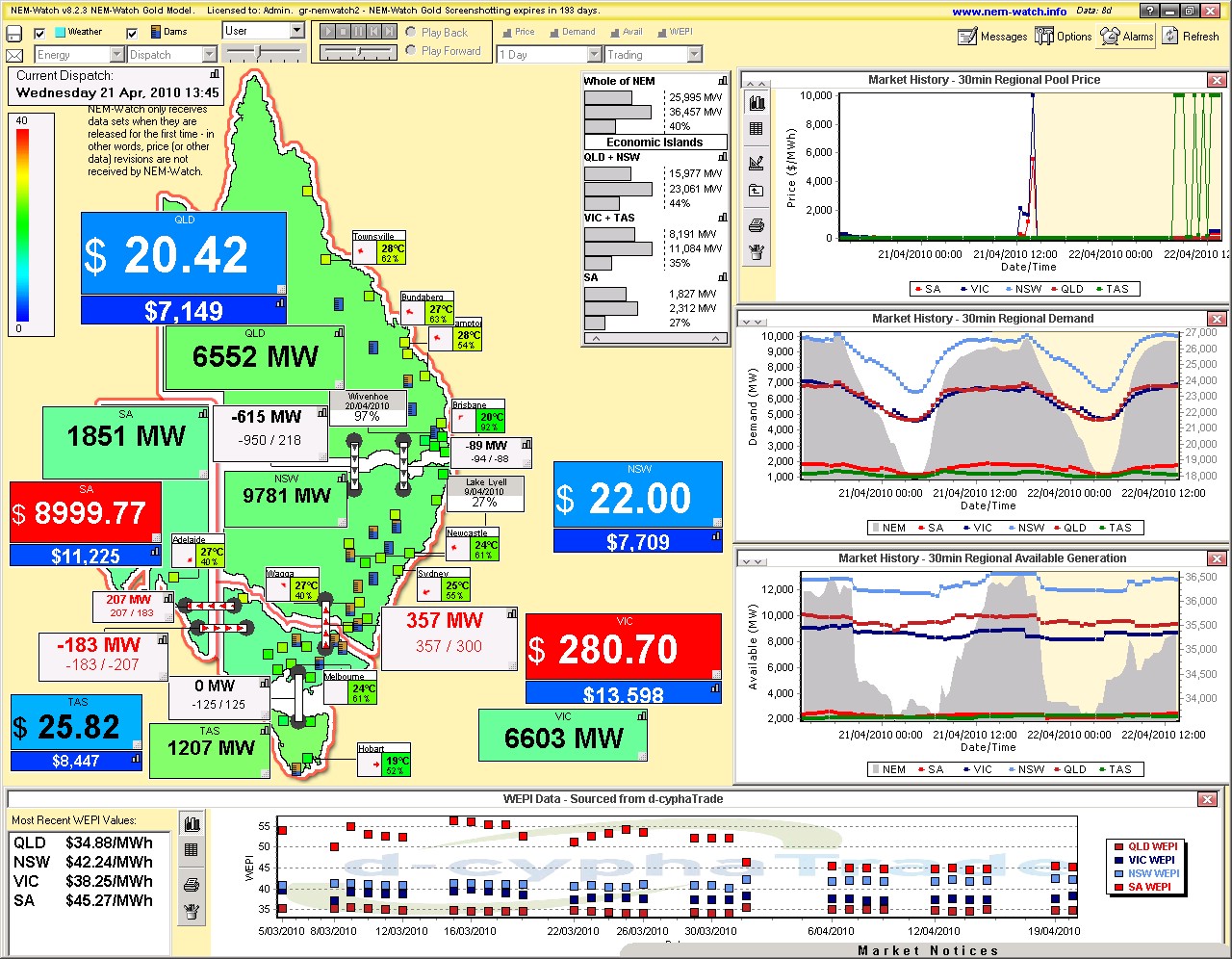Image resolution: width=1232 pixels, height=959 pixels.
Task: Open the Energy dropdown
Action: coord(116,55)
